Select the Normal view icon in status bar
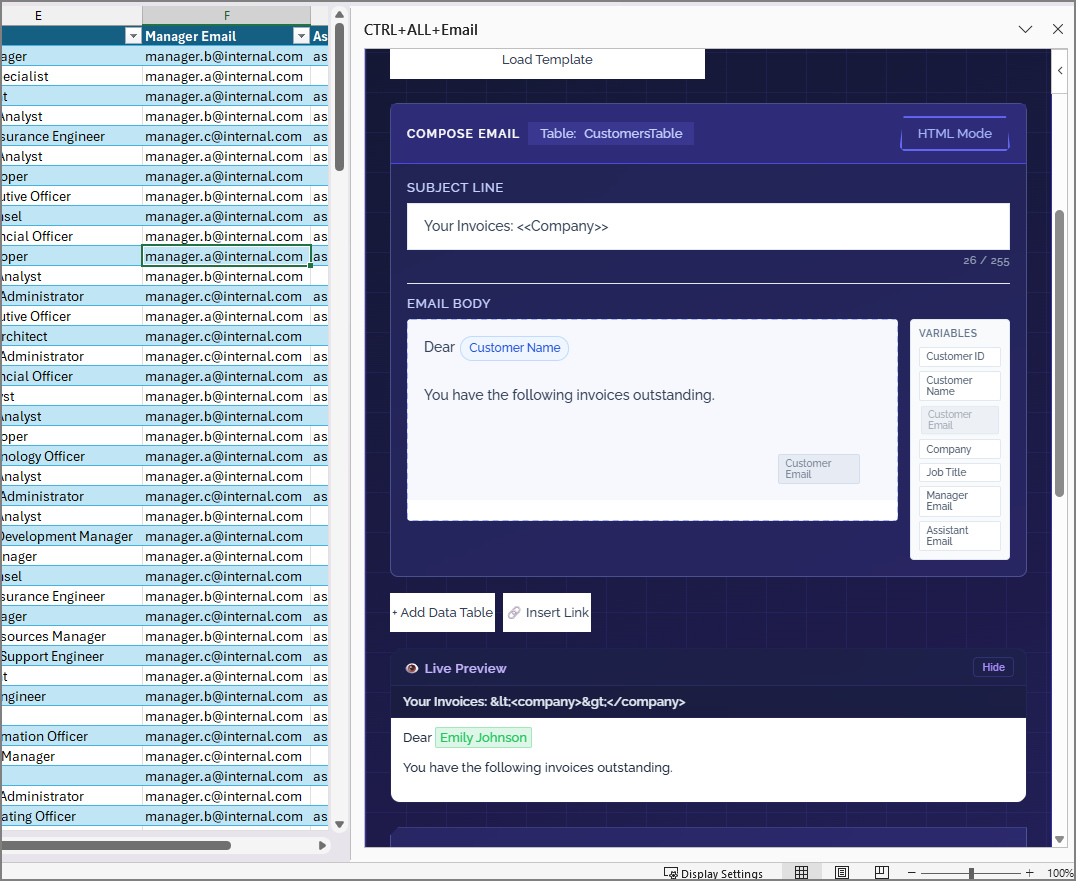Screen dimensions: 1076x881 pos(801,872)
